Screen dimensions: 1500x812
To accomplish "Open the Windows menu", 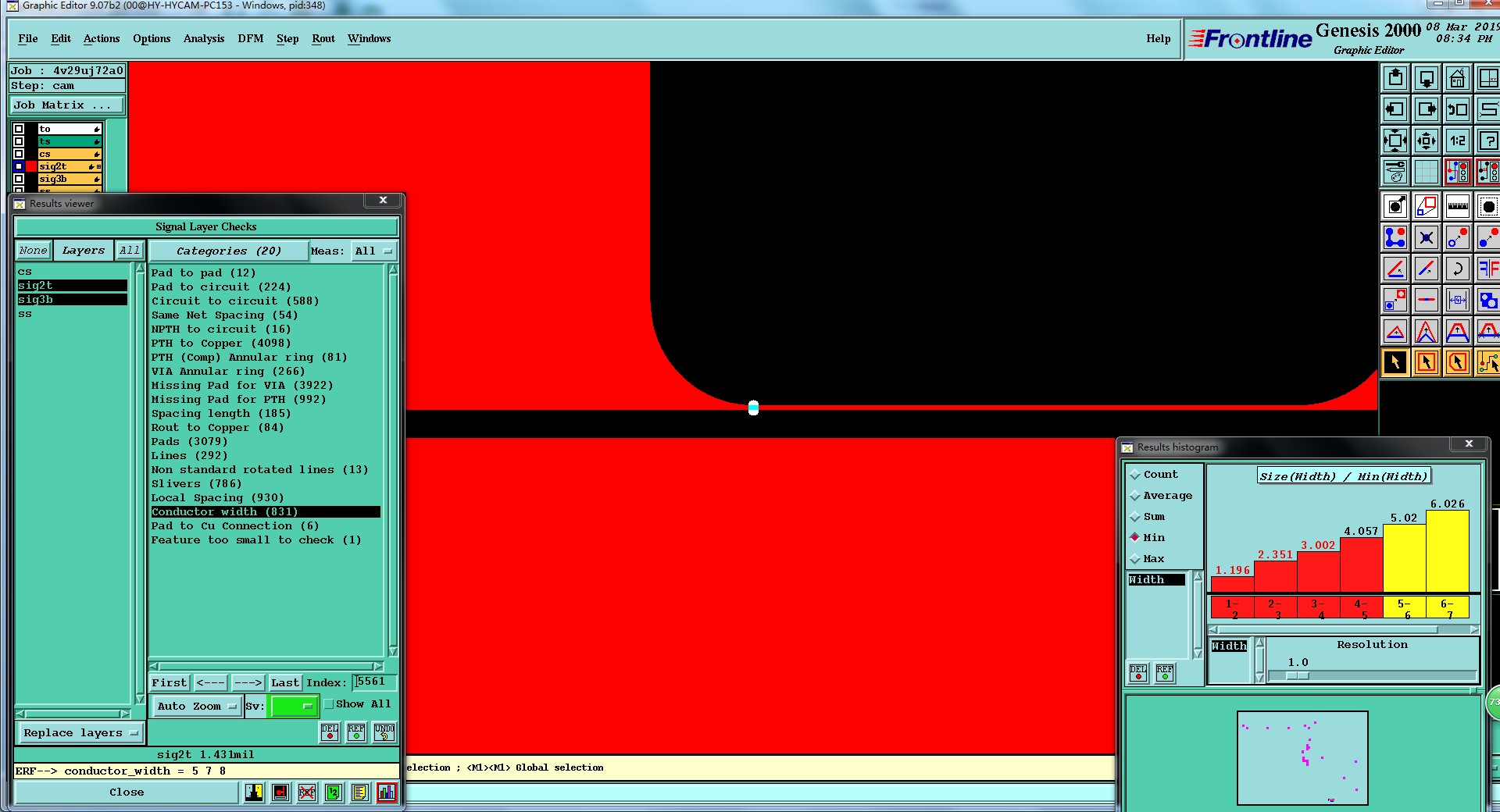I will (x=370, y=38).
